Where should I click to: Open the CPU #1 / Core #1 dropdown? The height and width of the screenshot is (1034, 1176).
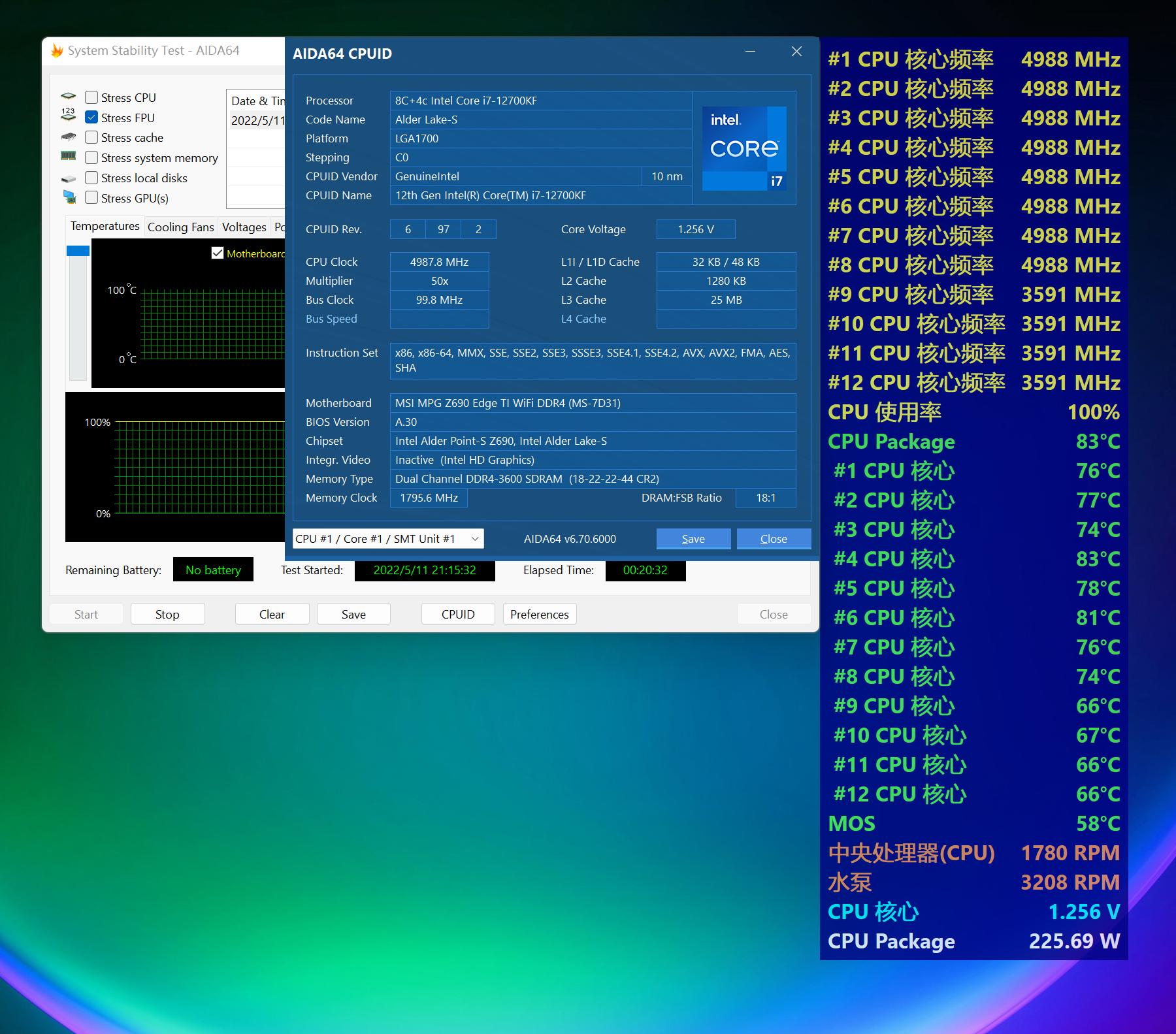[388, 539]
